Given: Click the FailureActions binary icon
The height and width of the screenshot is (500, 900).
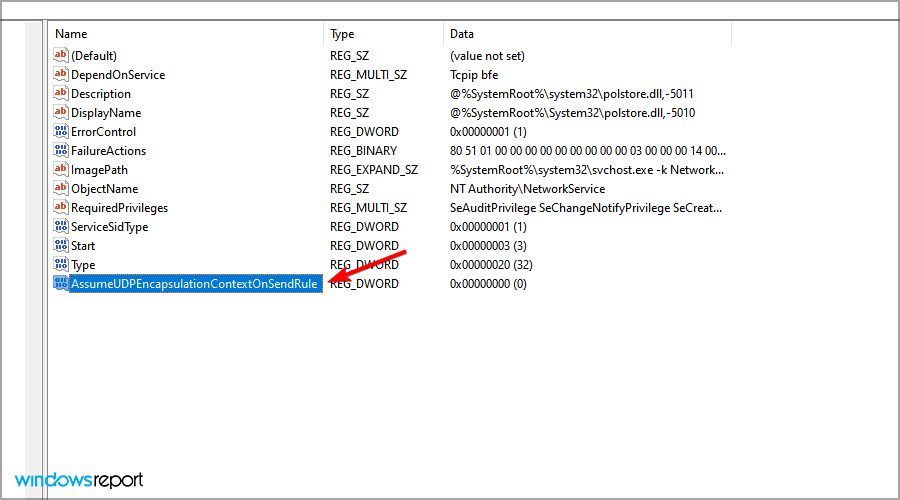Looking at the screenshot, I should click(60, 150).
